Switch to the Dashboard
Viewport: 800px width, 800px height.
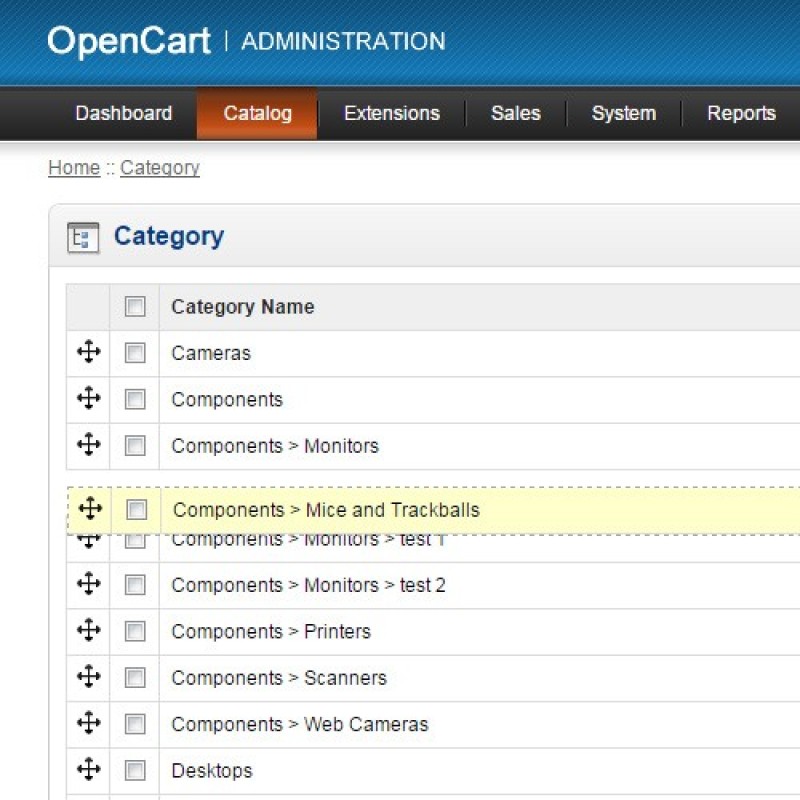124,113
